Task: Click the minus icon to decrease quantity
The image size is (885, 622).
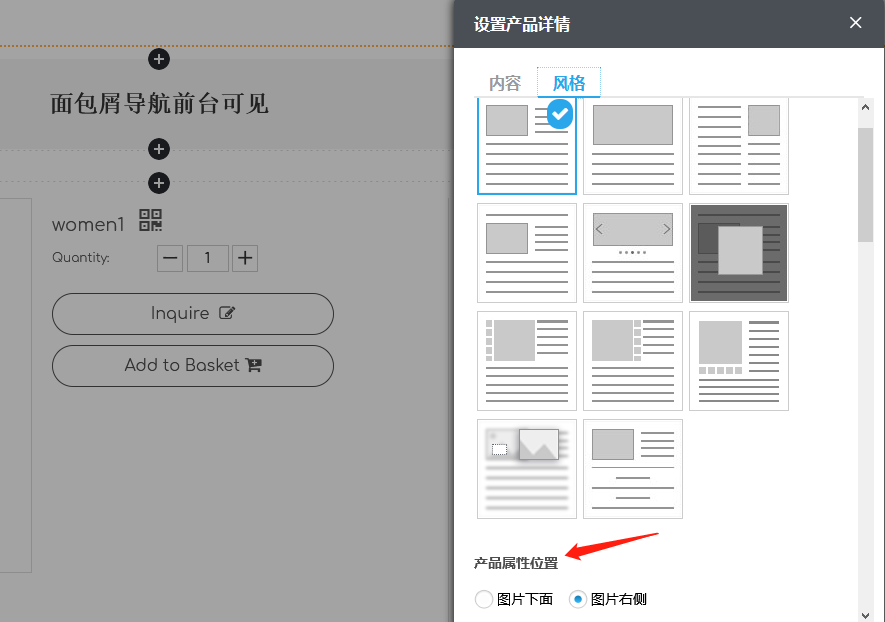Action: coord(169,258)
